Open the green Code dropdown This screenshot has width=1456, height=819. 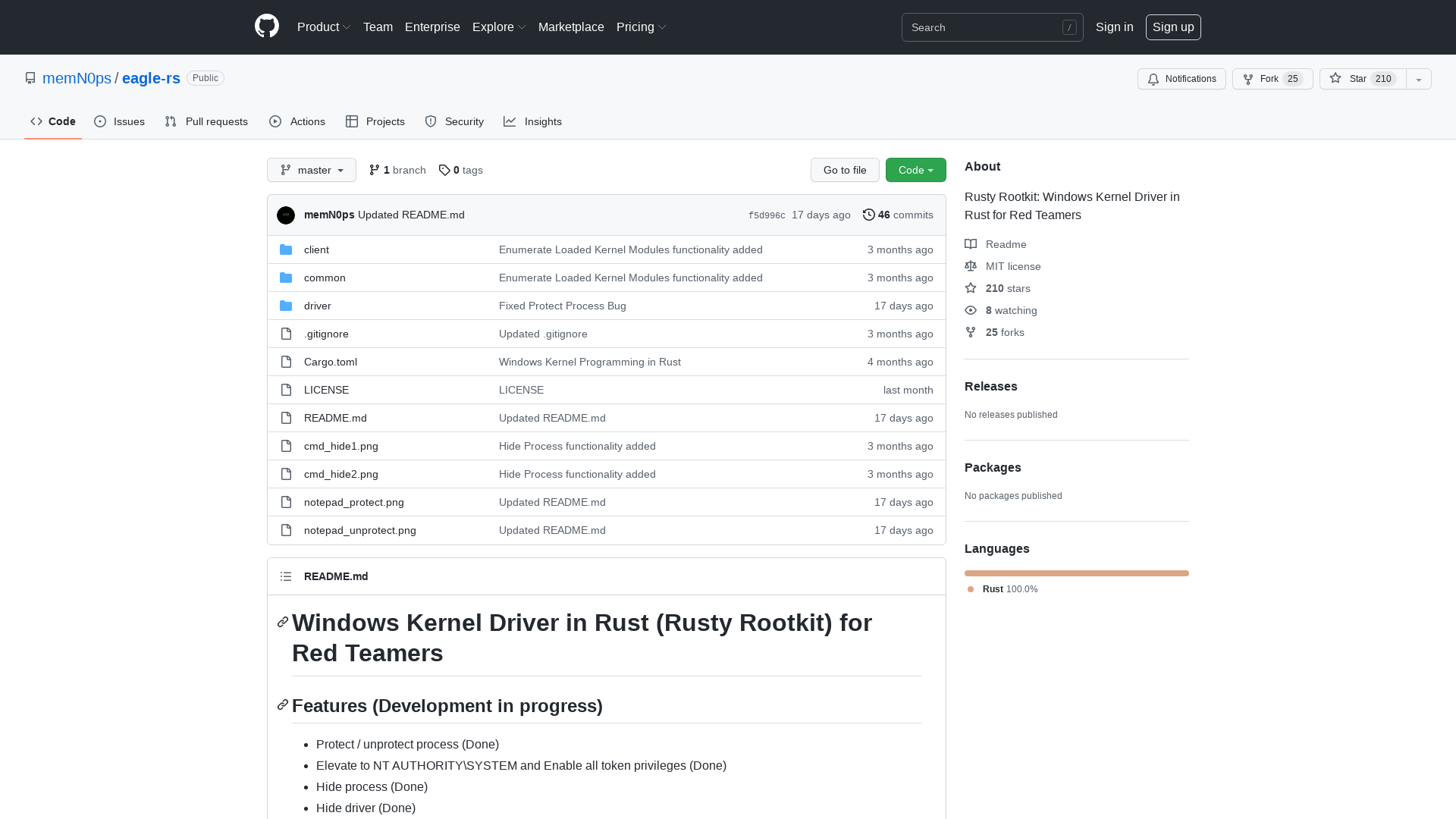coord(916,170)
